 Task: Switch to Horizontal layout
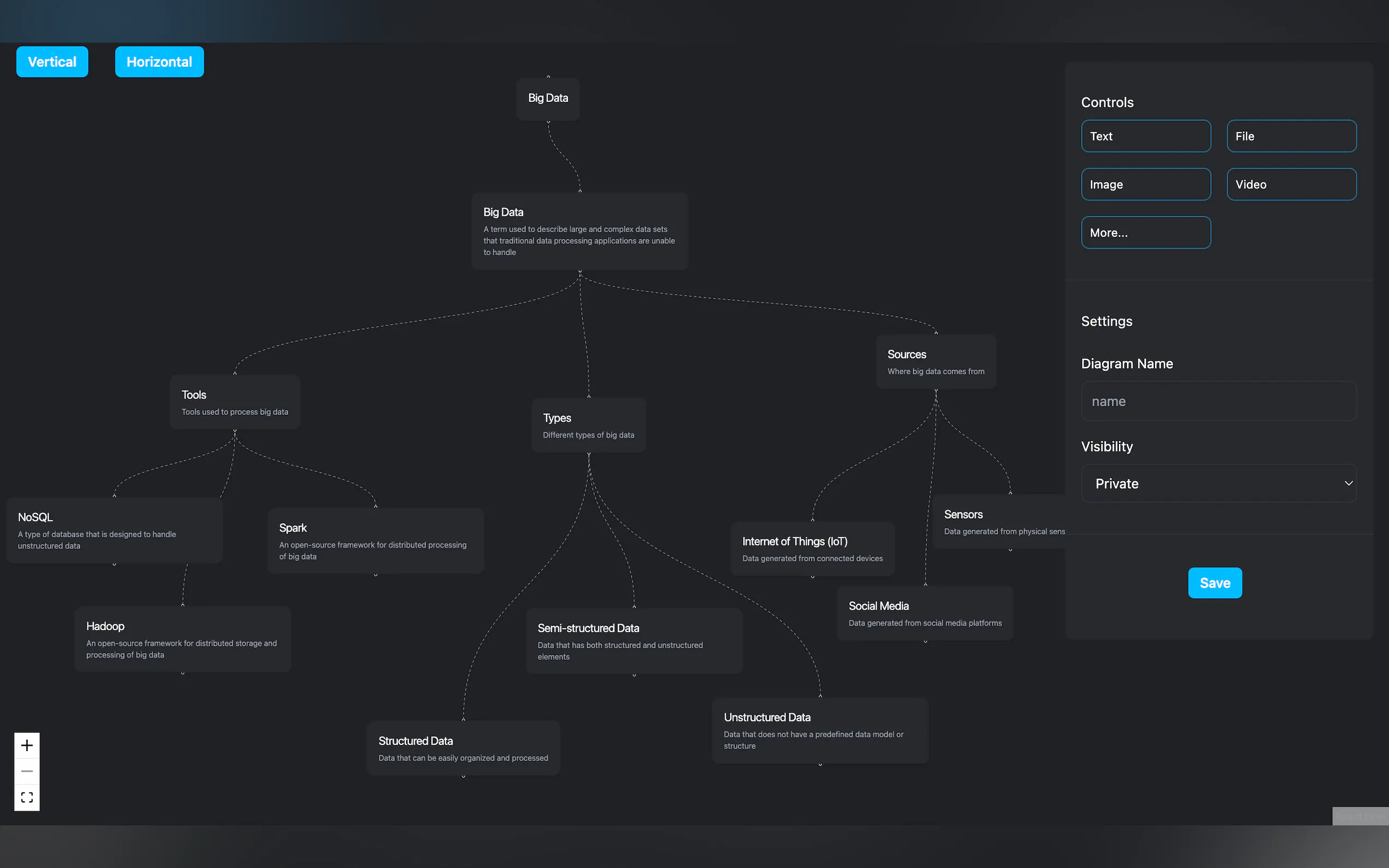(159, 61)
